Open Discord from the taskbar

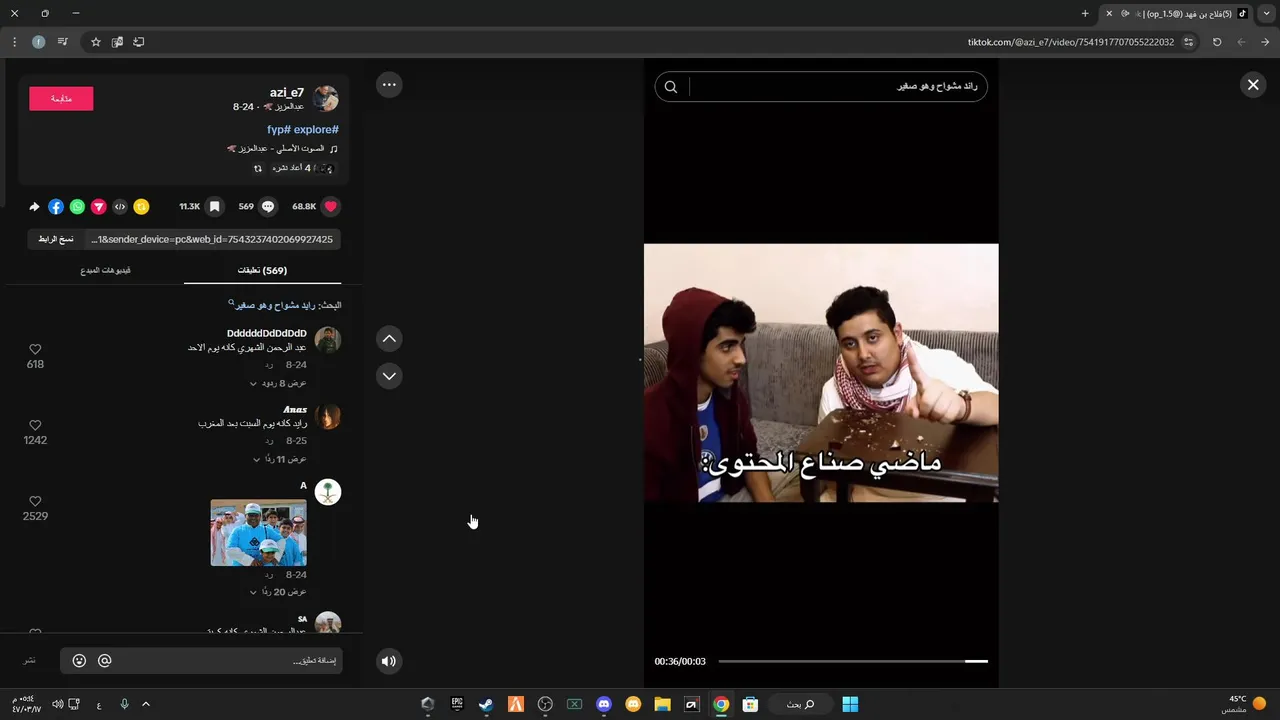click(604, 704)
